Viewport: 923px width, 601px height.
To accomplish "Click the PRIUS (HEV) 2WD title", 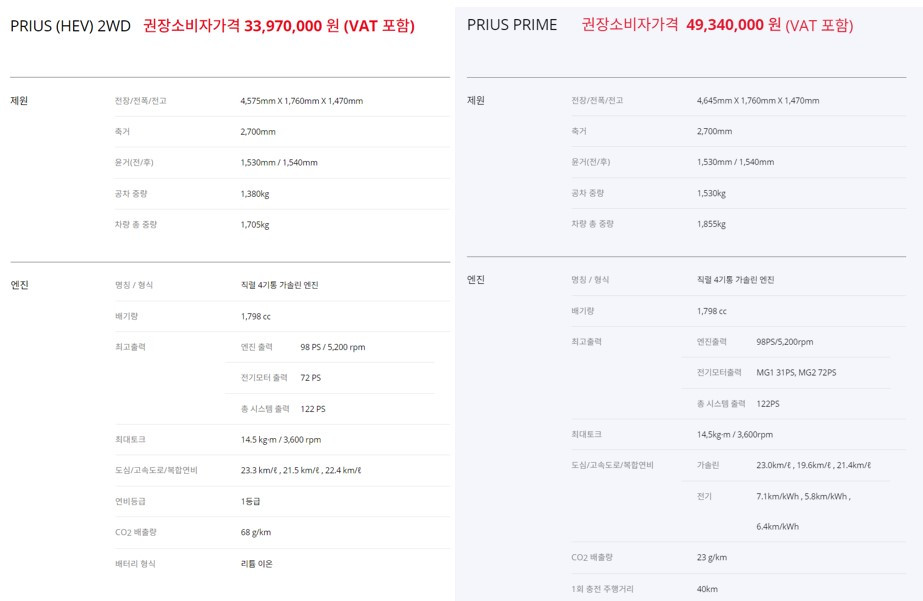I will (x=71, y=26).
